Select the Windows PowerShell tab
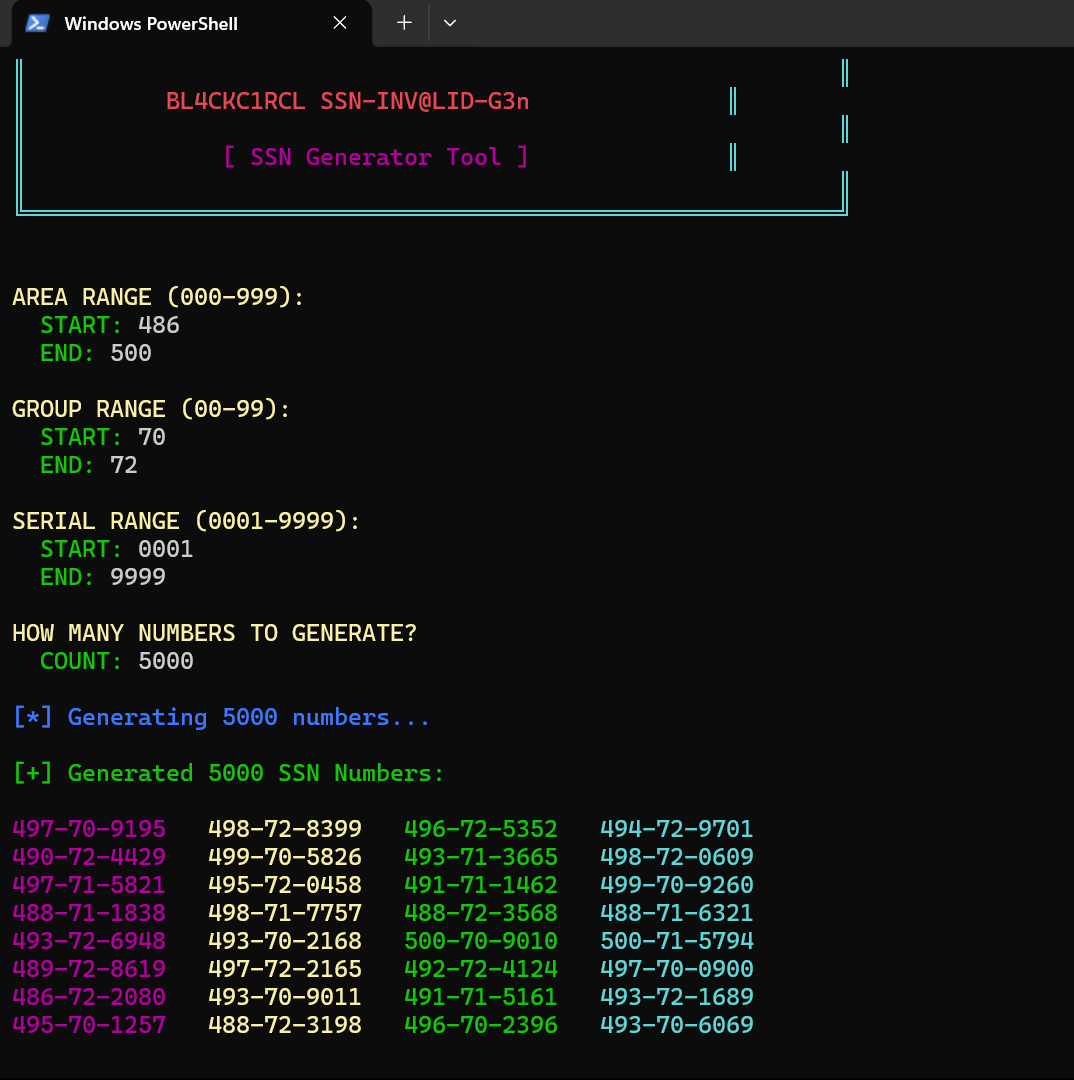The height and width of the screenshot is (1080, 1074). pos(192,23)
